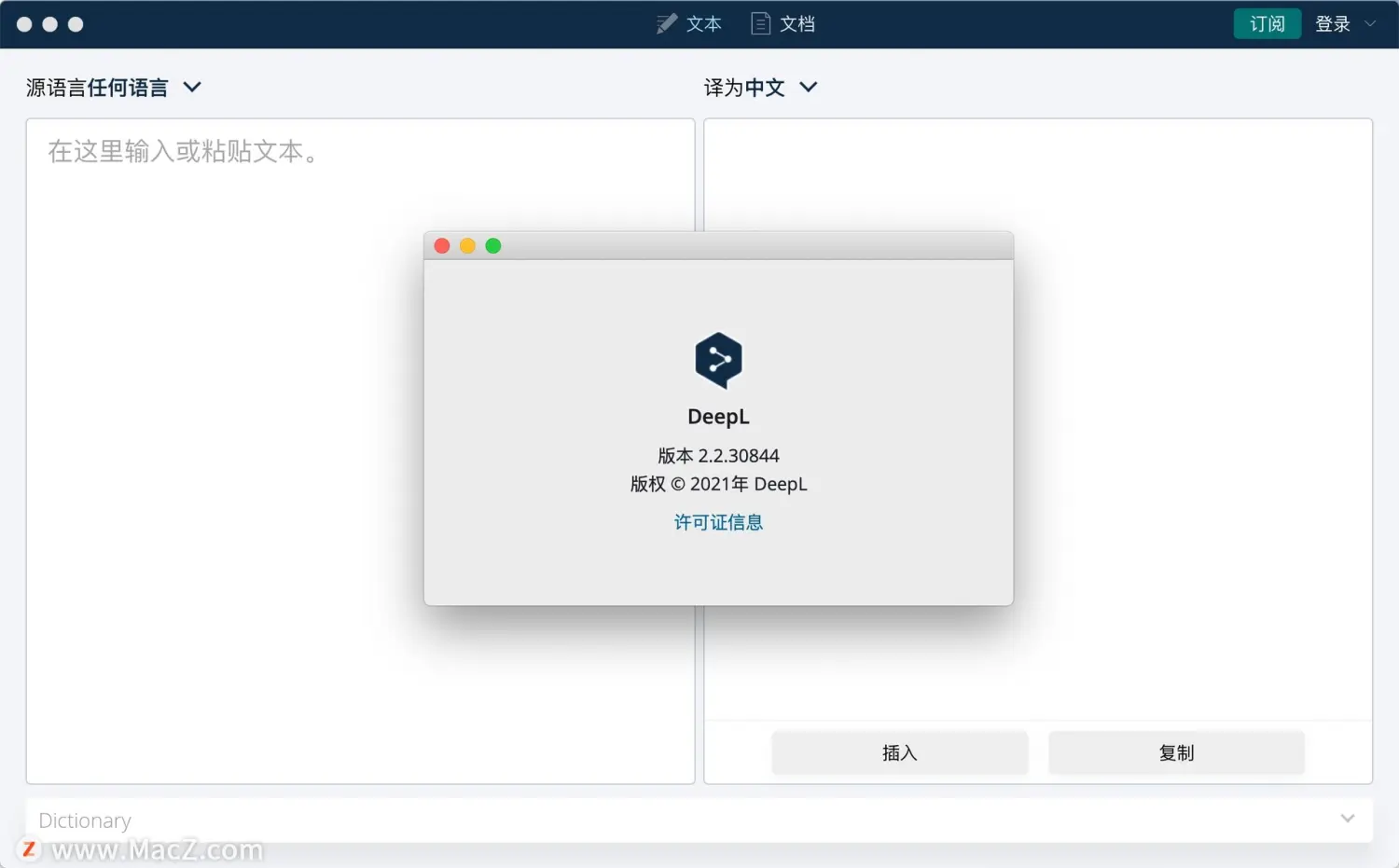Image resolution: width=1399 pixels, height=868 pixels.
Task: Switch to the 文本 text translation tab
Action: [688, 23]
